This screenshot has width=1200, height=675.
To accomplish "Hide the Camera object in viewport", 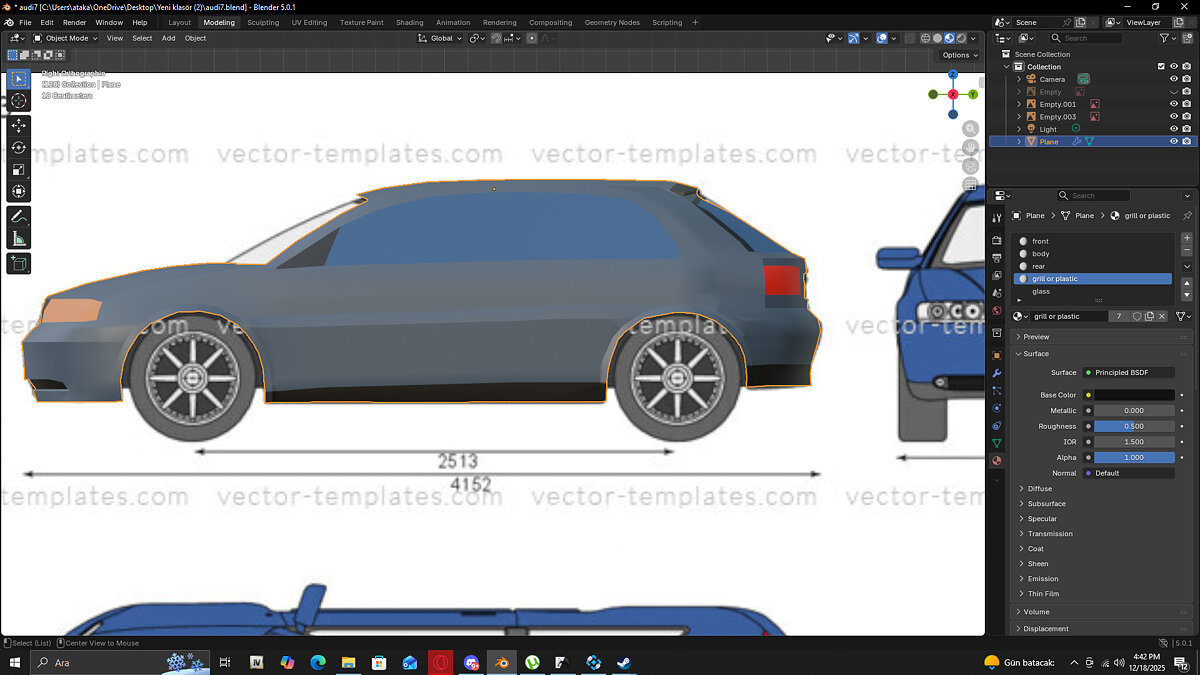I will (x=1174, y=79).
